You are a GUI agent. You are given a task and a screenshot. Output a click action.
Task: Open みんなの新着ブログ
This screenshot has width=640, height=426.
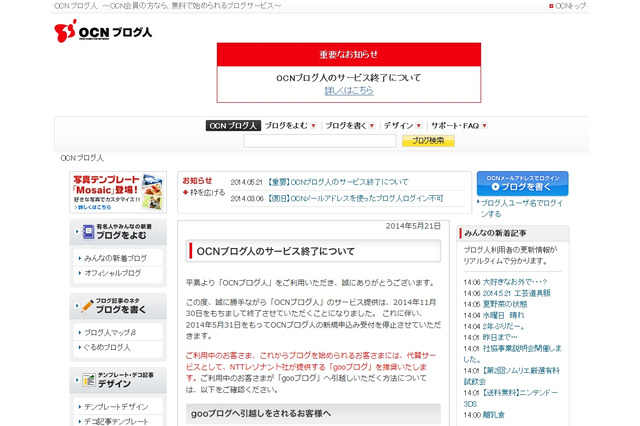point(116,258)
